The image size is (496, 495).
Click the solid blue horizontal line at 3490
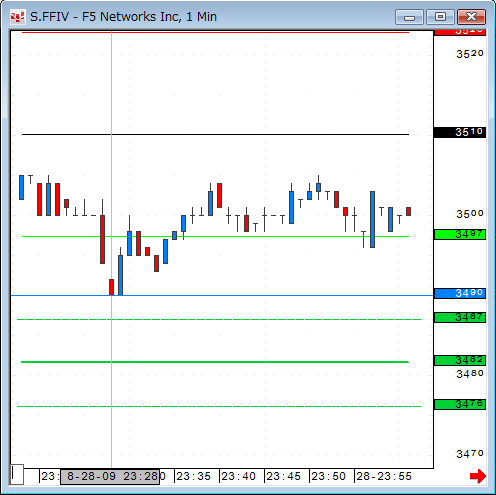pos(222,295)
